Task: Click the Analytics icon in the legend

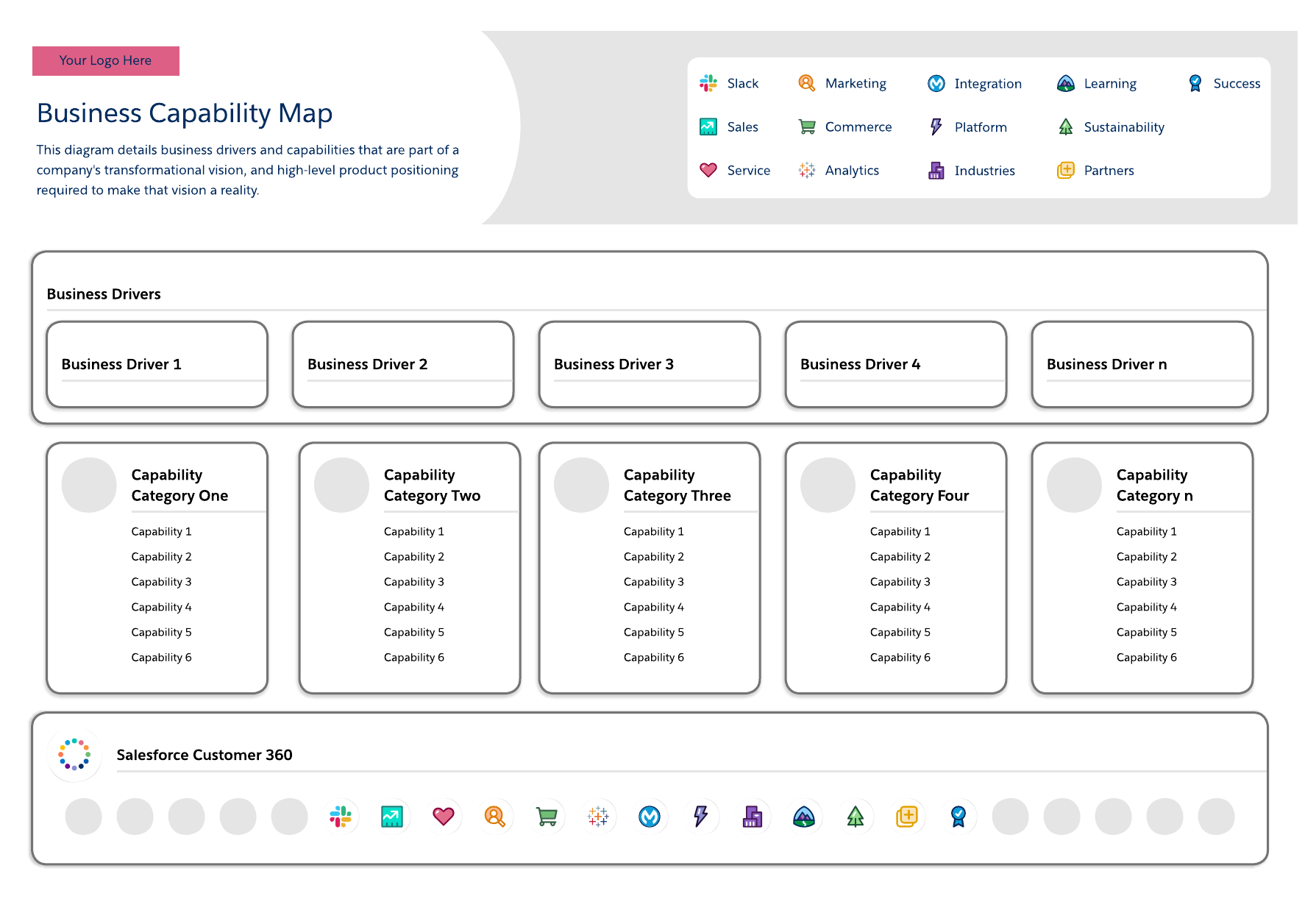Action: click(x=806, y=170)
